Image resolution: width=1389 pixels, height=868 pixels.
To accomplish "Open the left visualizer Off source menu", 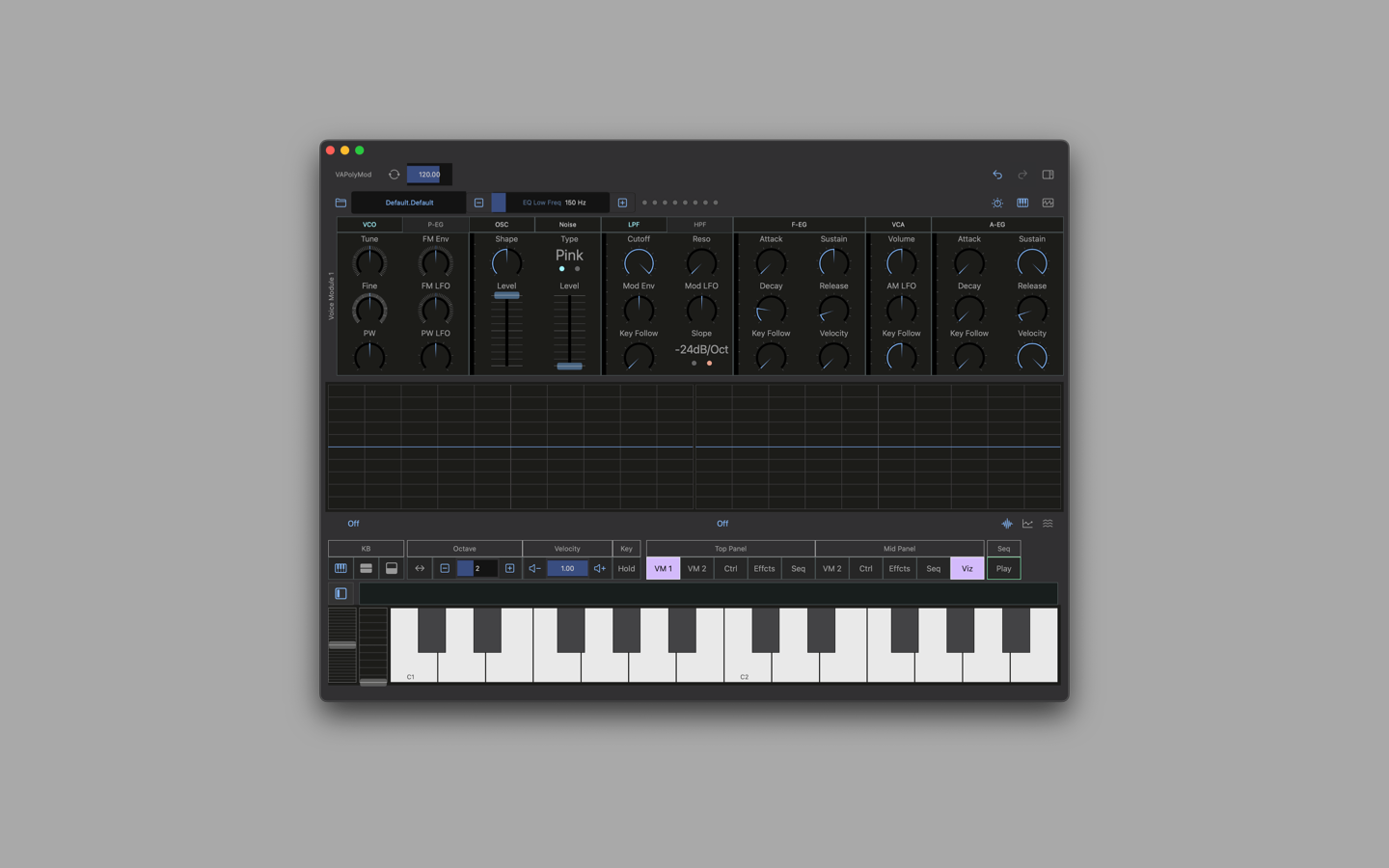I will point(353,524).
